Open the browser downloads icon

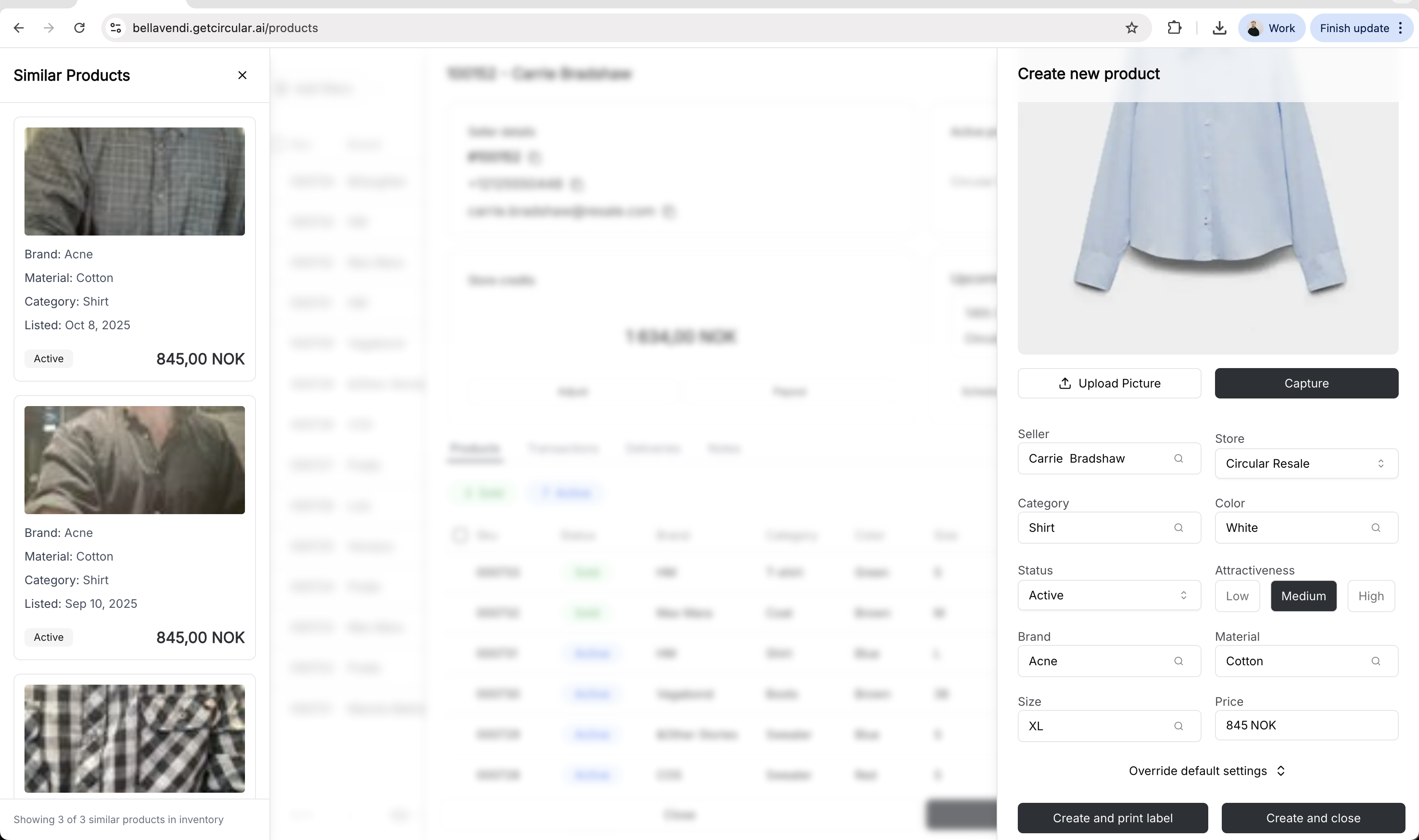tap(1219, 28)
